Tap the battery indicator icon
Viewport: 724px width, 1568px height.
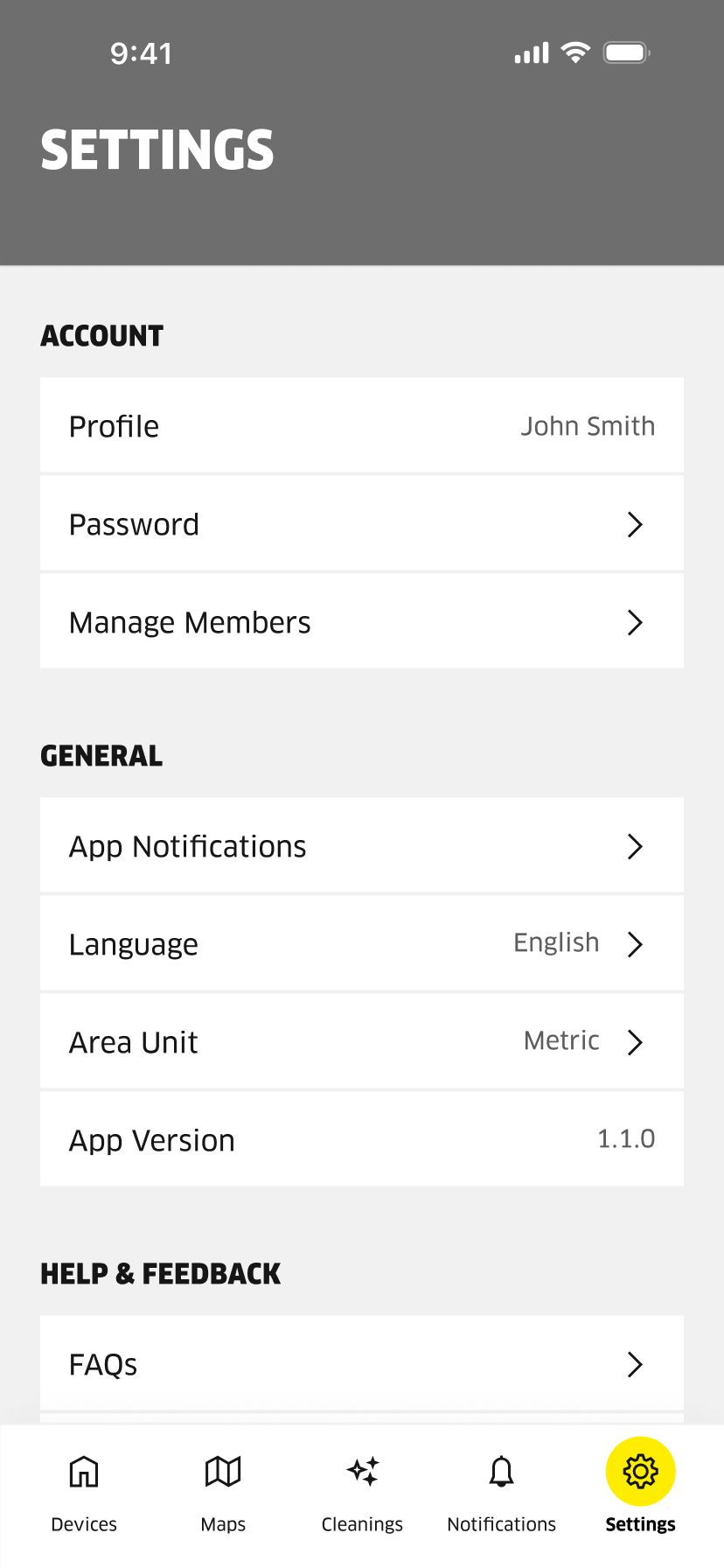click(626, 52)
